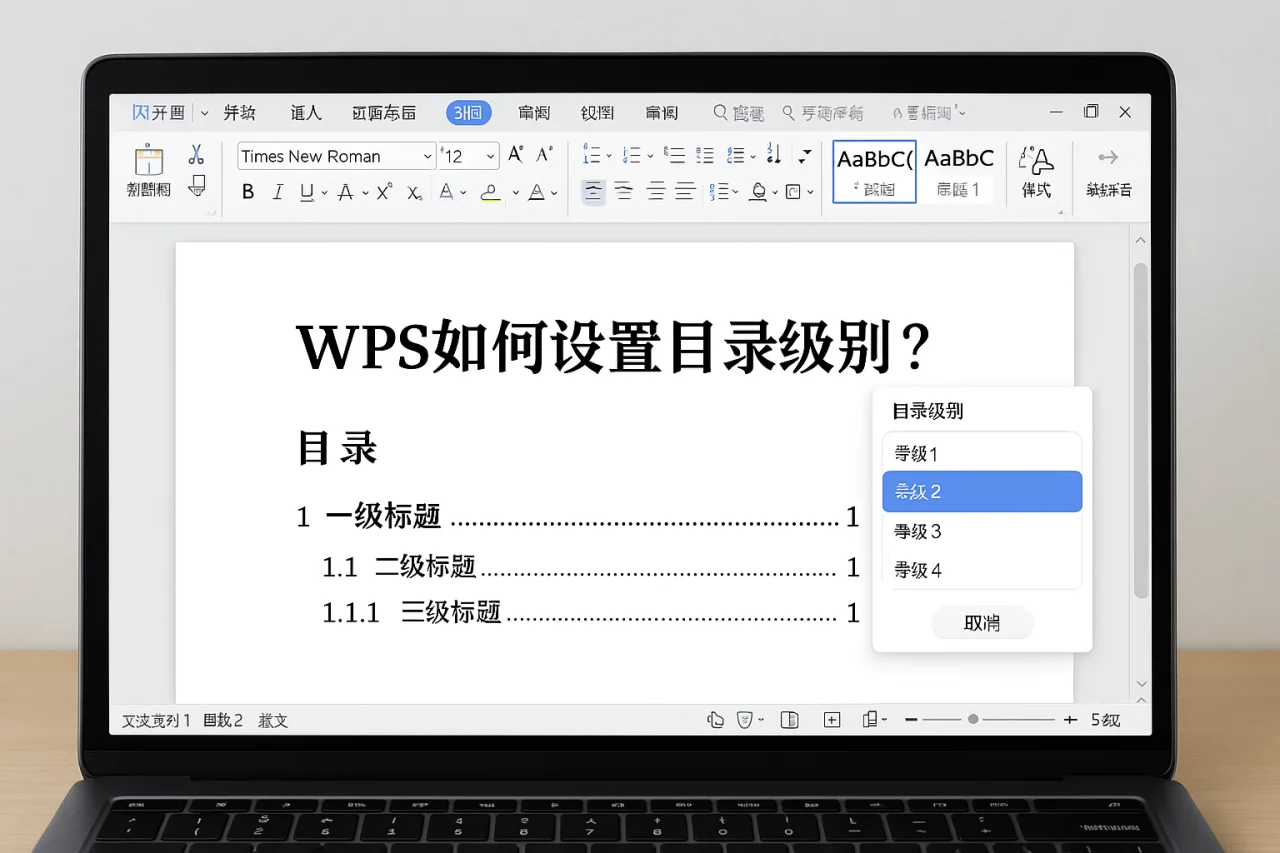Click the page view icon in status bar

point(789,719)
